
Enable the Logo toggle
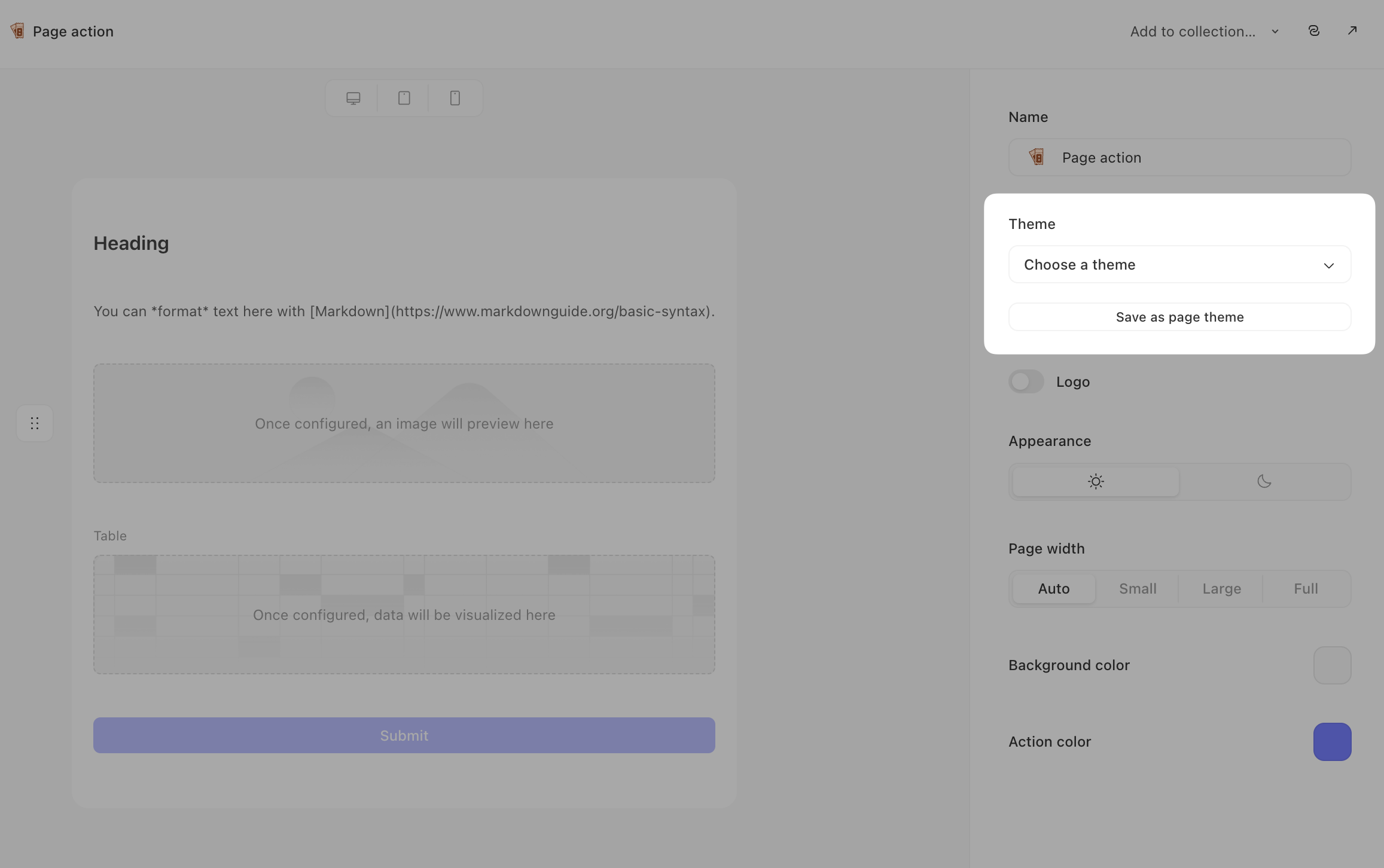tap(1026, 381)
